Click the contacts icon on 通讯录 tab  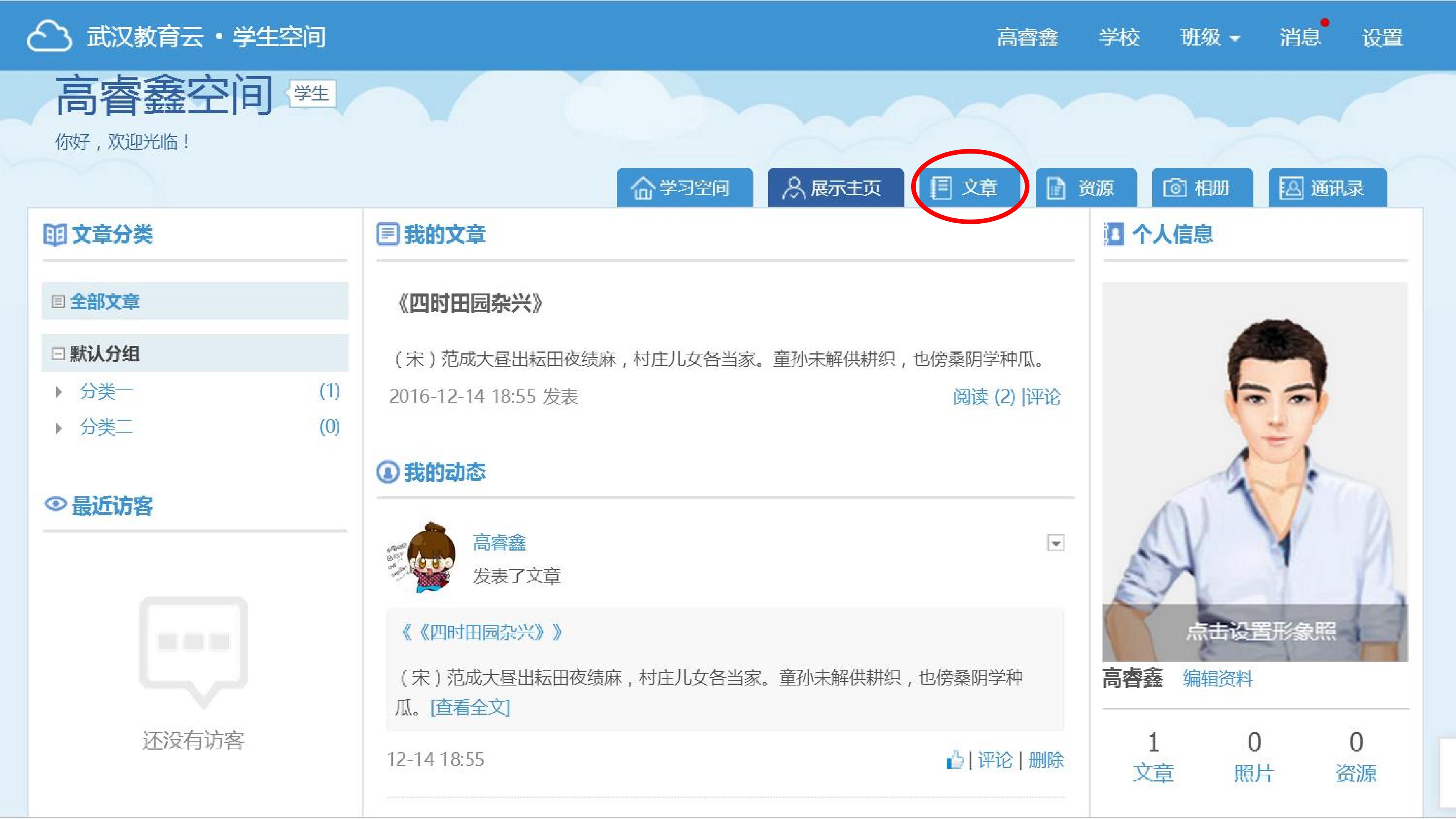(1291, 188)
